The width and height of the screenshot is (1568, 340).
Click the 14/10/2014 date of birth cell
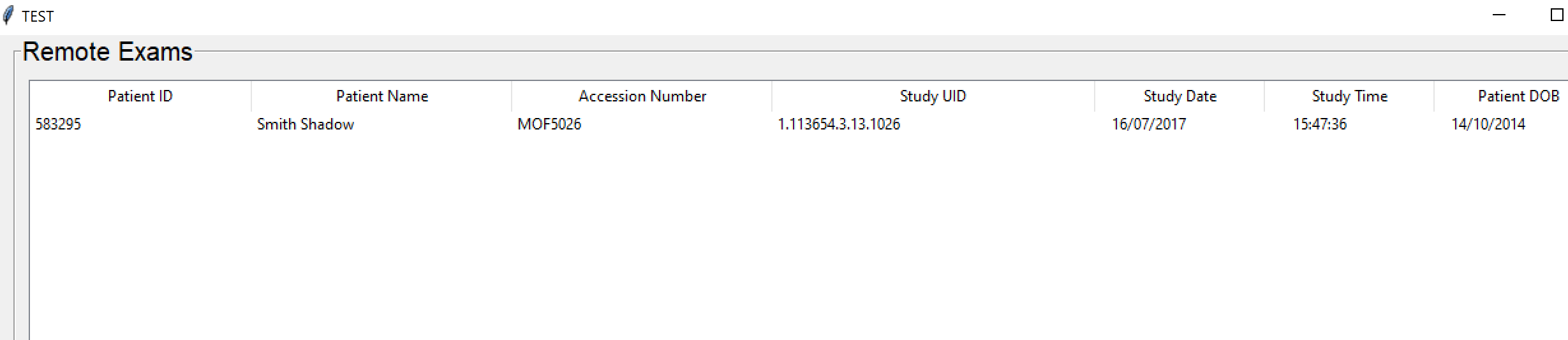[x=1488, y=124]
